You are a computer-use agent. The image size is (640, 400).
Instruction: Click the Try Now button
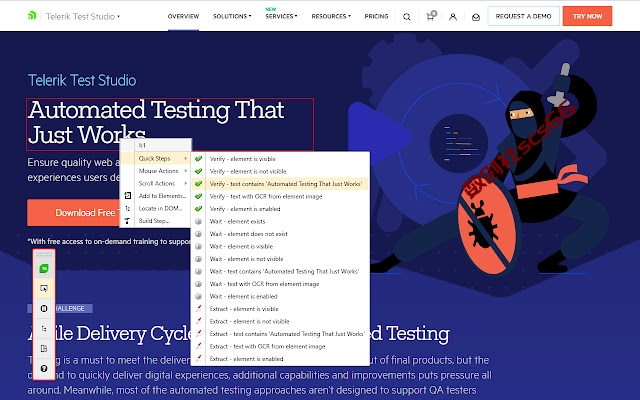point(587,16)
